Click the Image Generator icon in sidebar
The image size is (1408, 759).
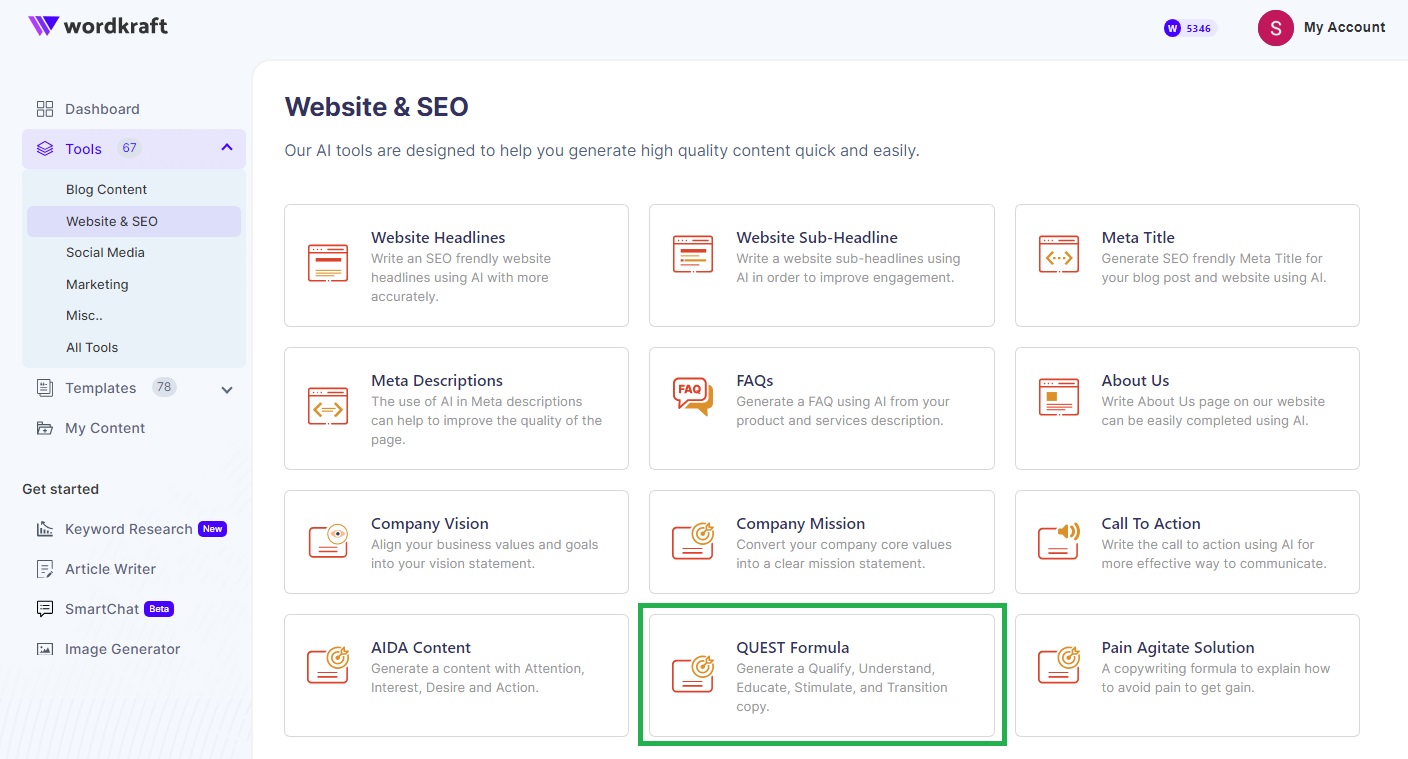(45, 649)
